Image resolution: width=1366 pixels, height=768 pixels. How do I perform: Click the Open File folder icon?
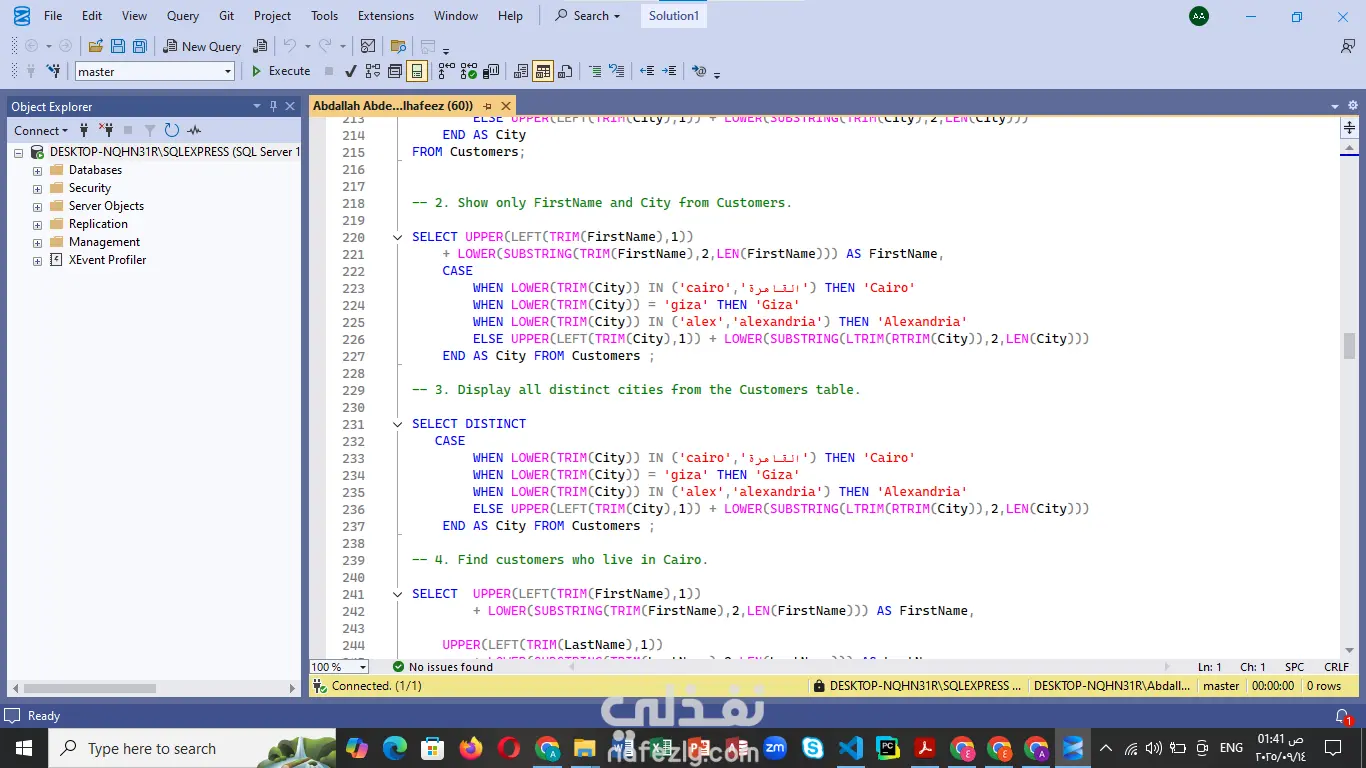(x=96, y=46)
